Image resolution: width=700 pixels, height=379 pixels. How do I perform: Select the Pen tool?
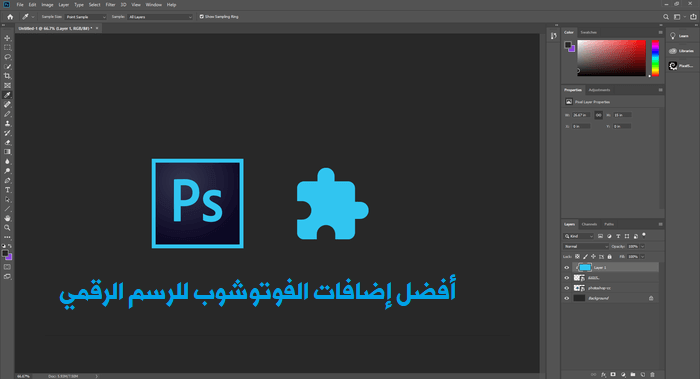tap(7, 180)
